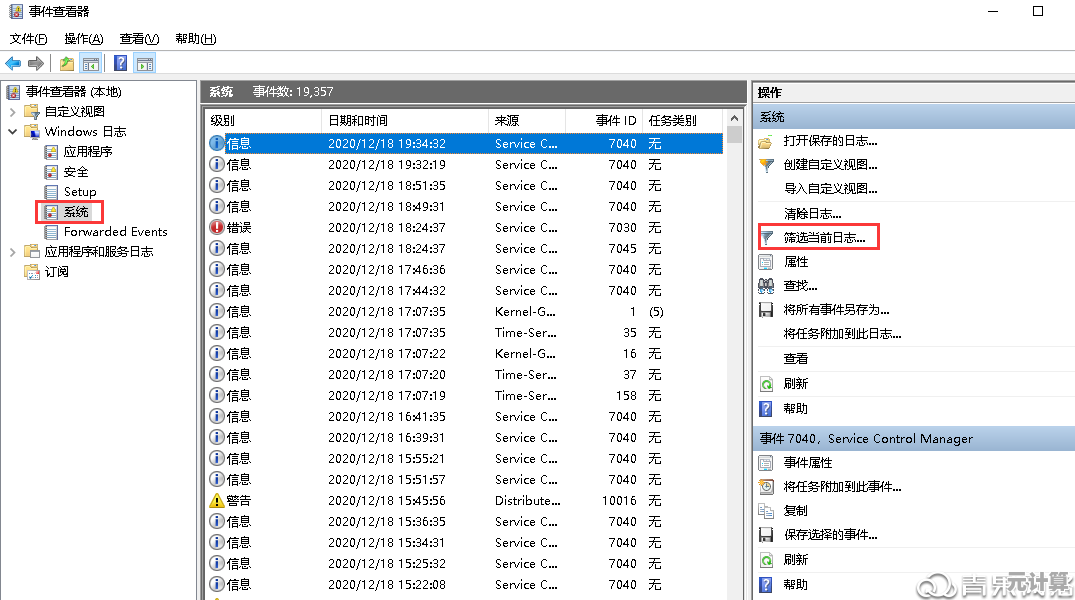Click the funnel icon for 筛选当前日志
This screenshot has height=600, width=1075.
[767, 238]
